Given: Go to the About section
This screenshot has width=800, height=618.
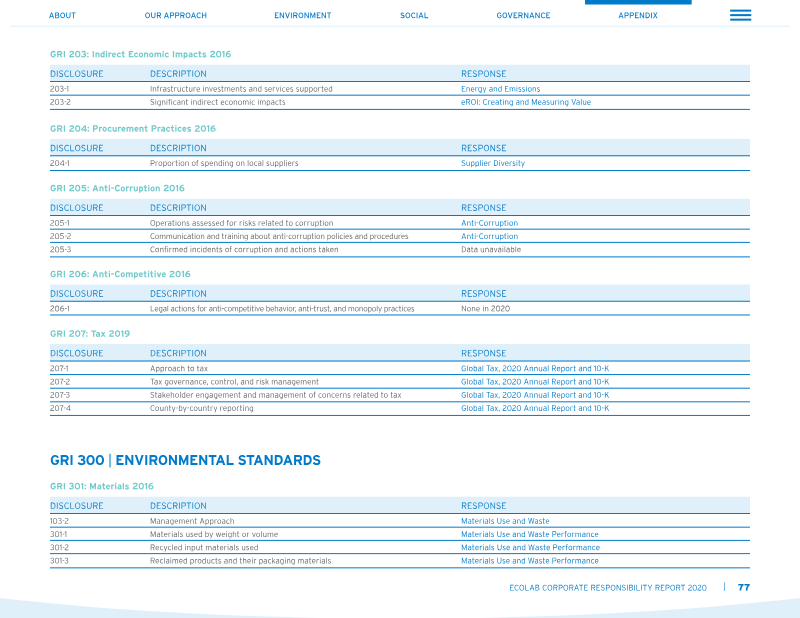Looking at the screenshot, I should point(62,15).
